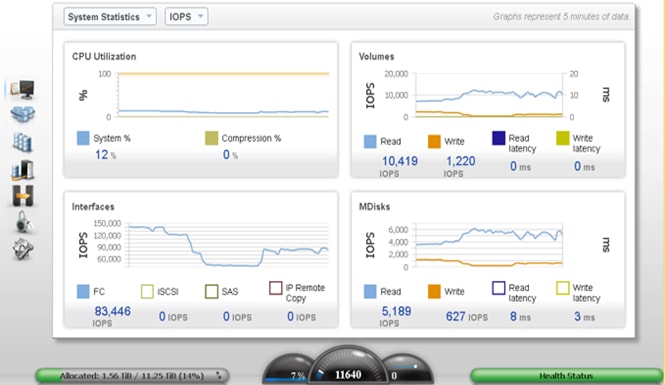The width and height of the screenshot is (665, 385).
Task: Toggle Read latency legend box in MDisks panel
Action: (x=498, y=288)
